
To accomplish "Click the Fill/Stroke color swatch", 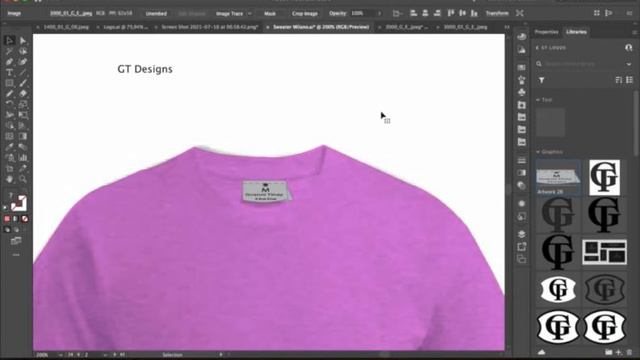I will point(18,203).
